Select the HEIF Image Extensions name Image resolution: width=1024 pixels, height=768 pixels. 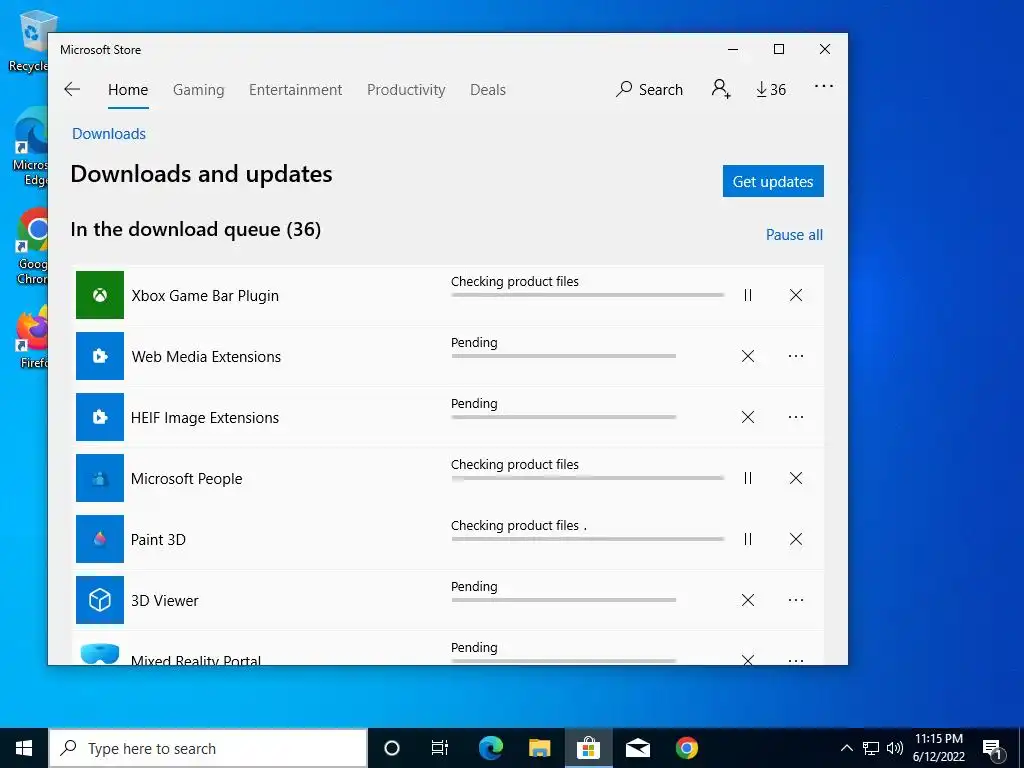(205, 417)
